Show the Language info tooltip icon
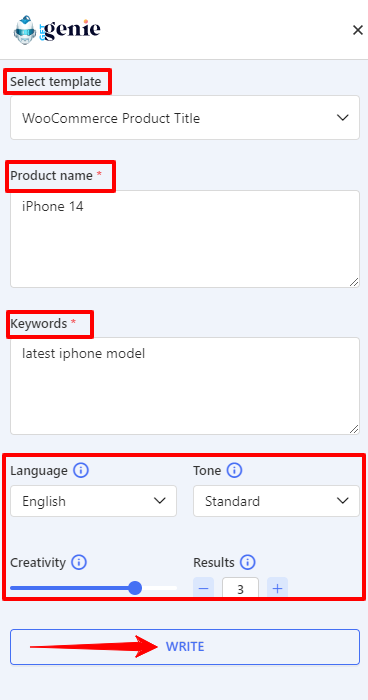This screenshot has height=700, width=368. tap(81, 471)
